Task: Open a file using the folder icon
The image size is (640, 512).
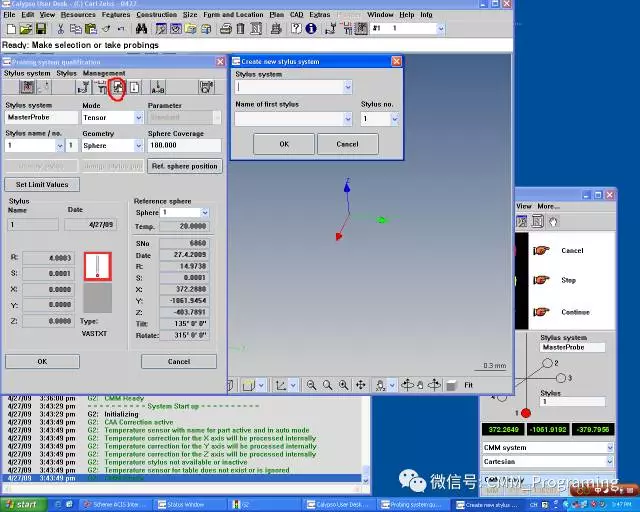Action: (26, 29)
